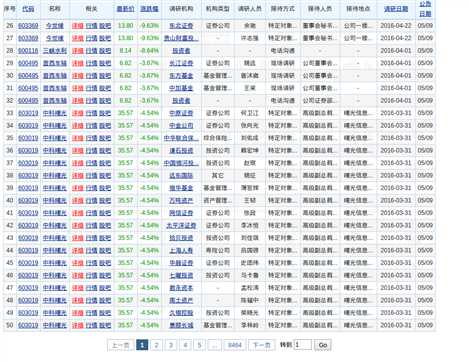This screenshot has width=469, height=362.
Task: Open 详细 link in row 37
Action: point(78,163)
